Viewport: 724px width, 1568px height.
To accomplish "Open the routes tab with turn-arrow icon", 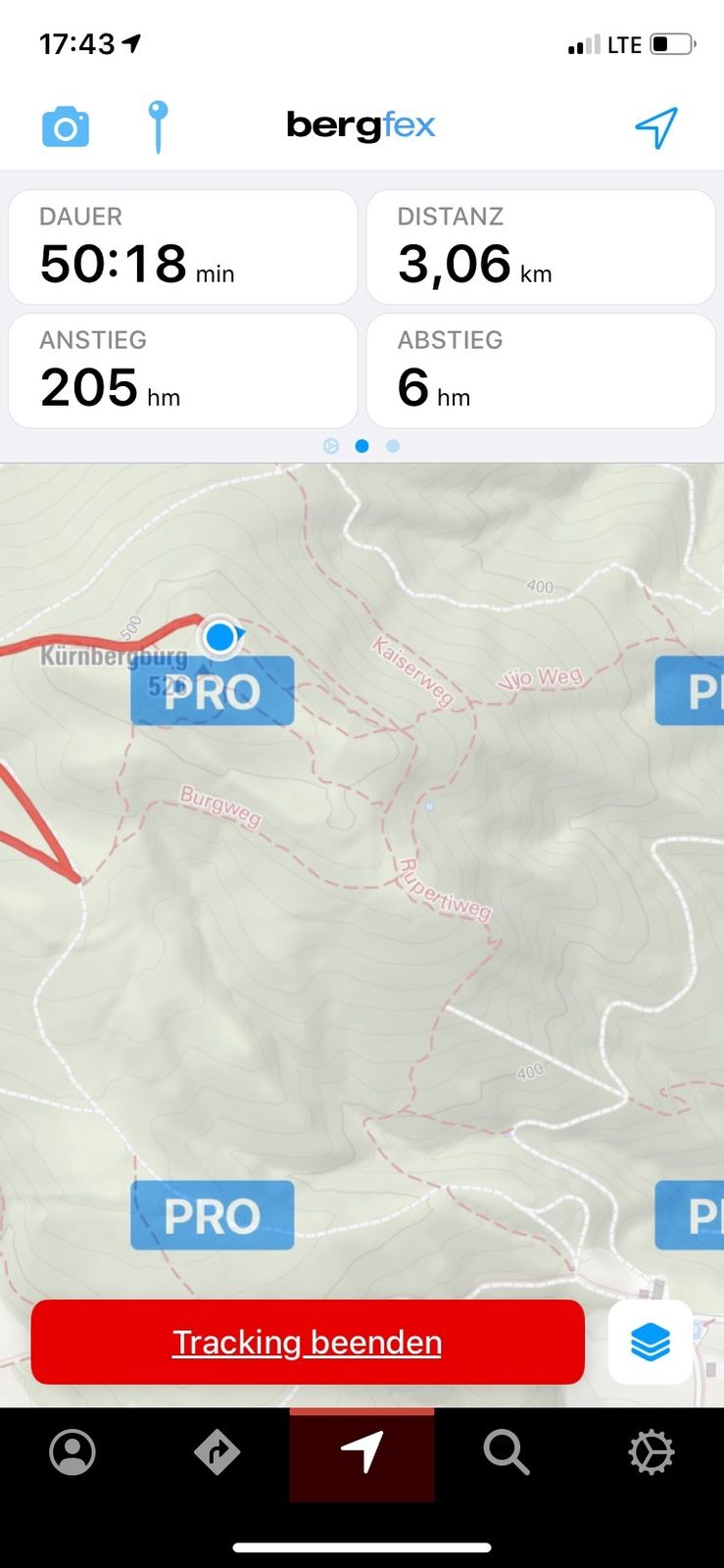I will [217, 1452].
